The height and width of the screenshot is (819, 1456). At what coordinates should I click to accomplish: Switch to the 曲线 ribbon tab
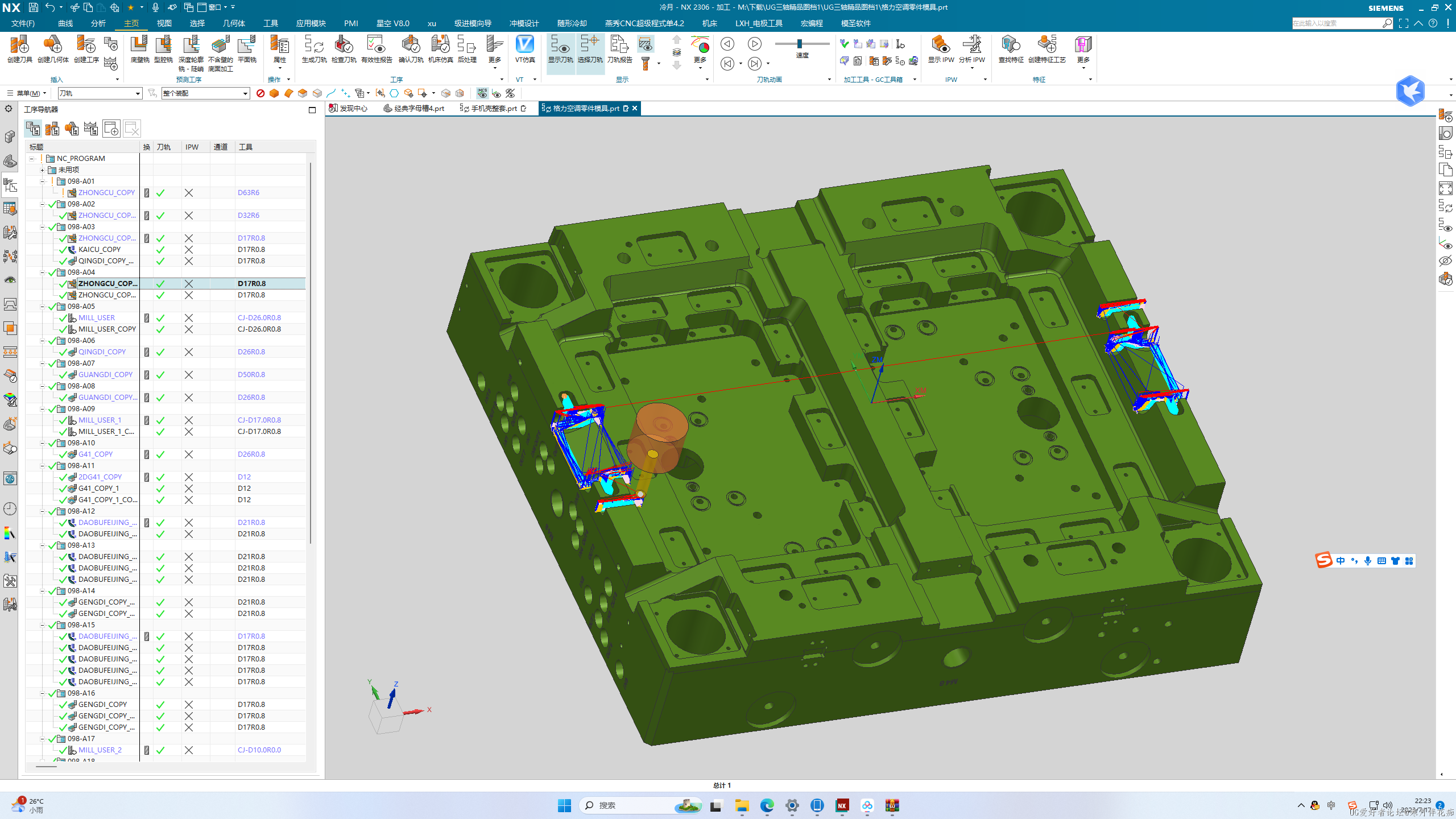[65, 23]
